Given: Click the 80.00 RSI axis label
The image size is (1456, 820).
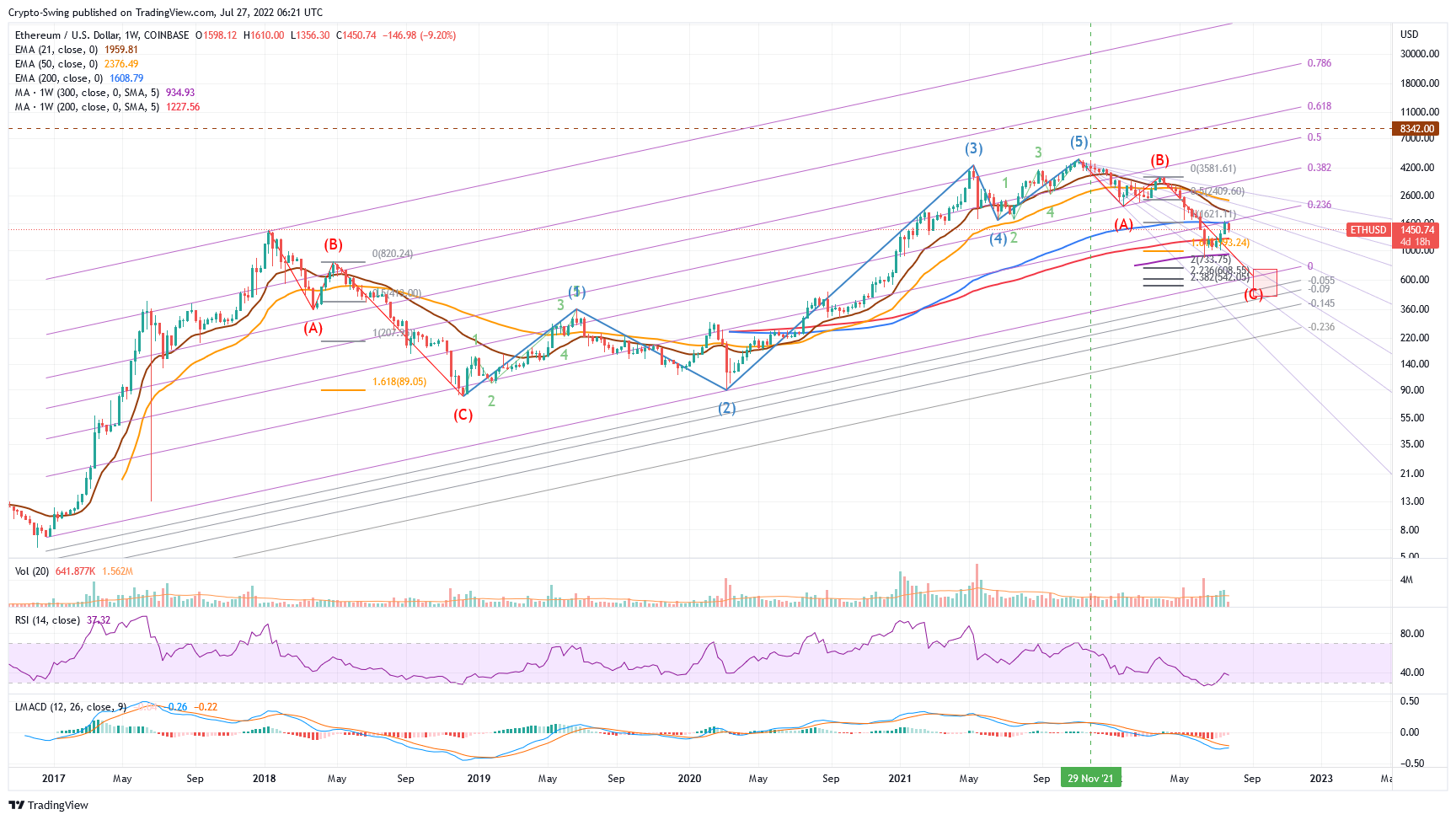Looking at the screenshot, I should click(1412, 634).
